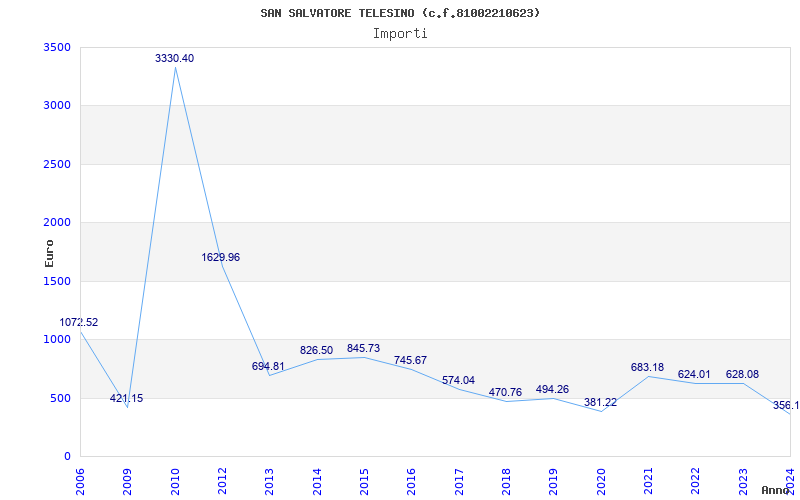Click the 2012 year label
800x500 pixels.
point(222,482)
